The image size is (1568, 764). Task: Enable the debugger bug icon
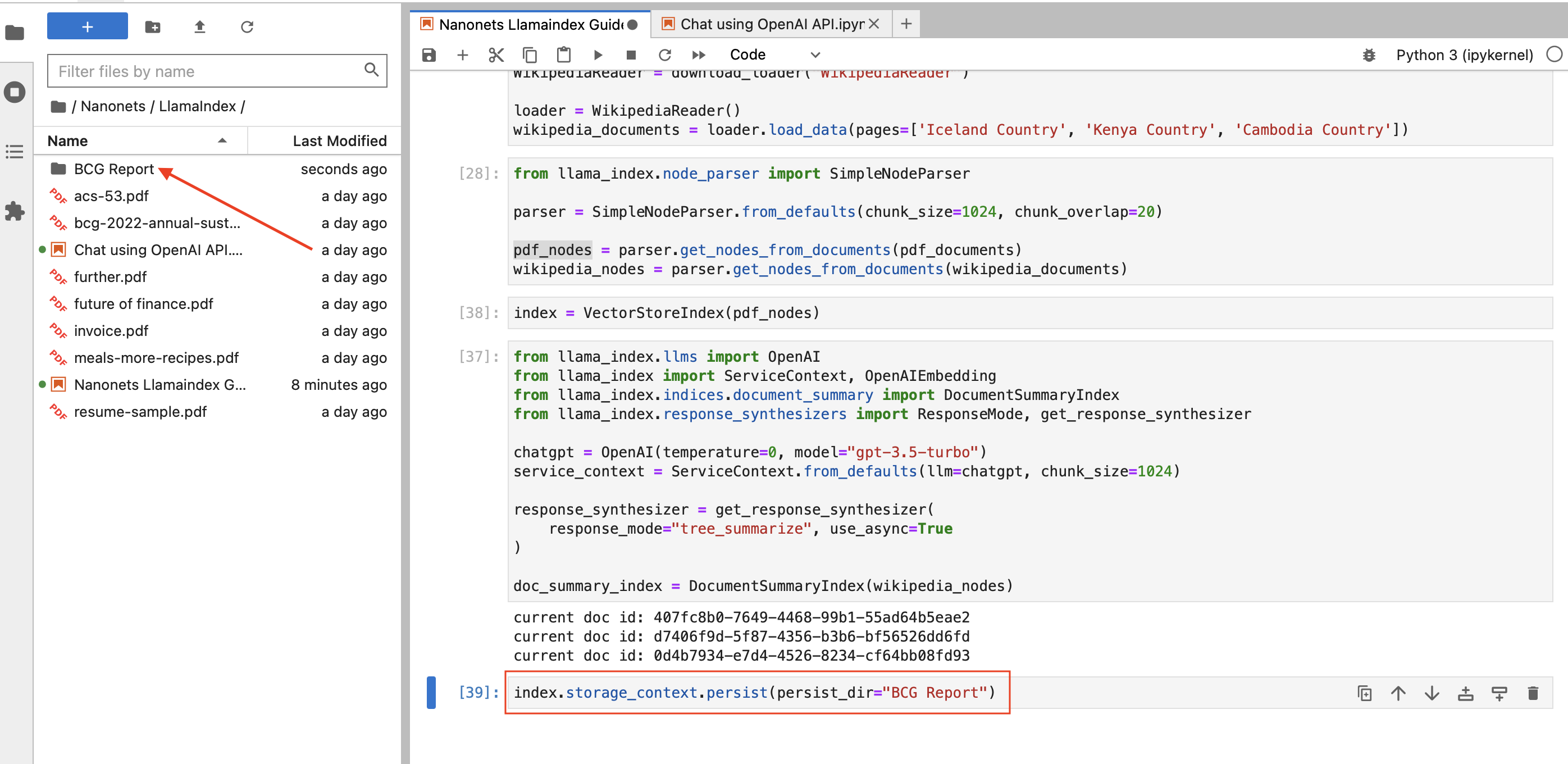click(x=1368, y=55)
